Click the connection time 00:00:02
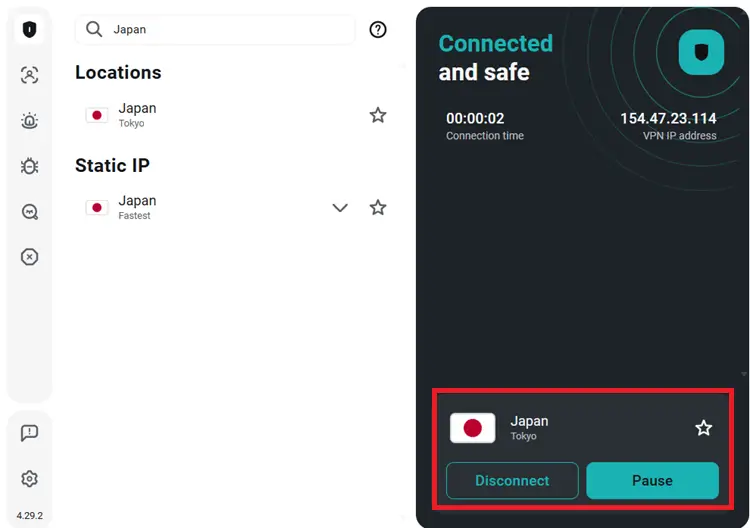 (x=475, y=119)
